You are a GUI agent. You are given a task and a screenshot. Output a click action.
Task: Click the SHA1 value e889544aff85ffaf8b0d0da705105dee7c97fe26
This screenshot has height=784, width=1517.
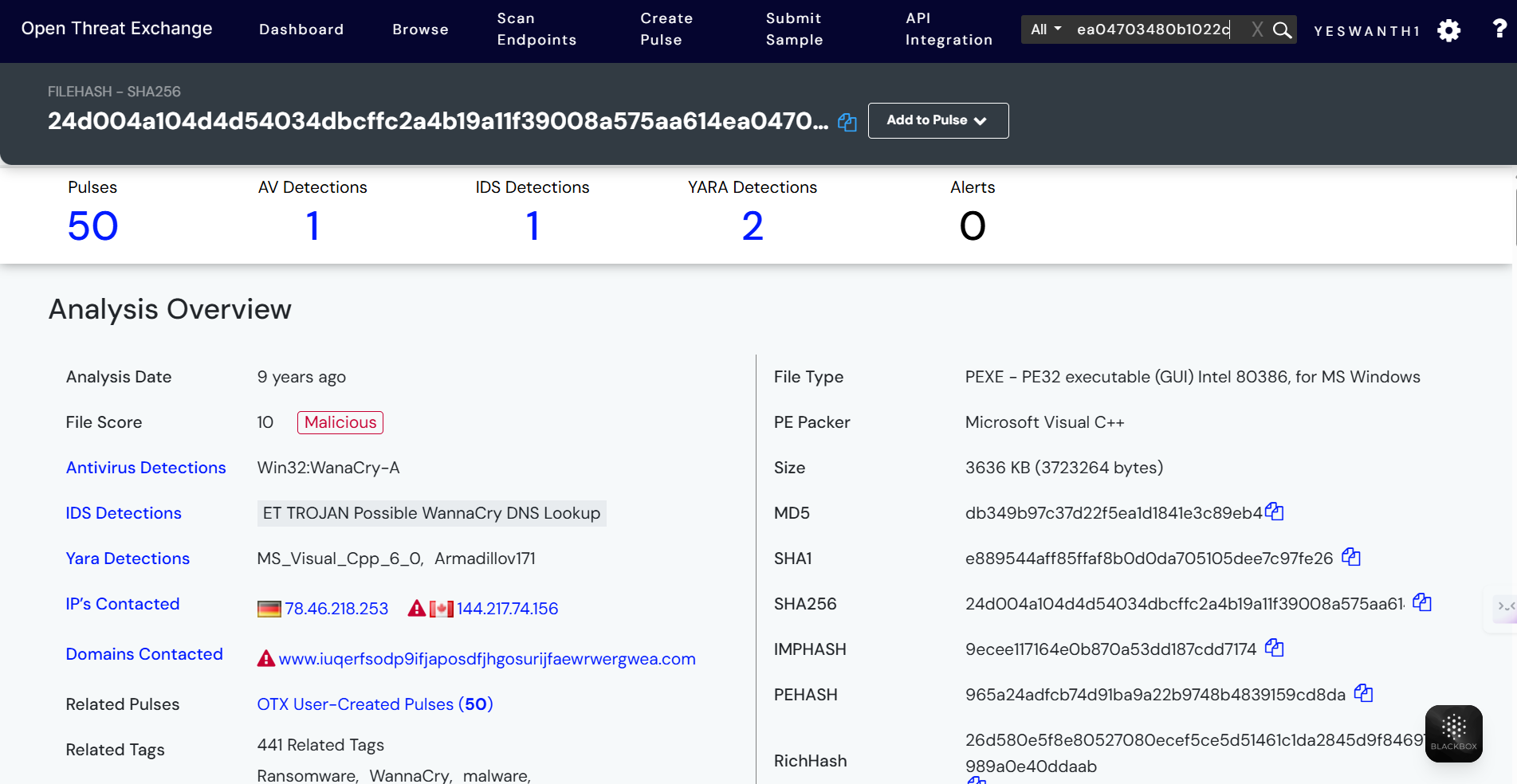(1149, 559)
